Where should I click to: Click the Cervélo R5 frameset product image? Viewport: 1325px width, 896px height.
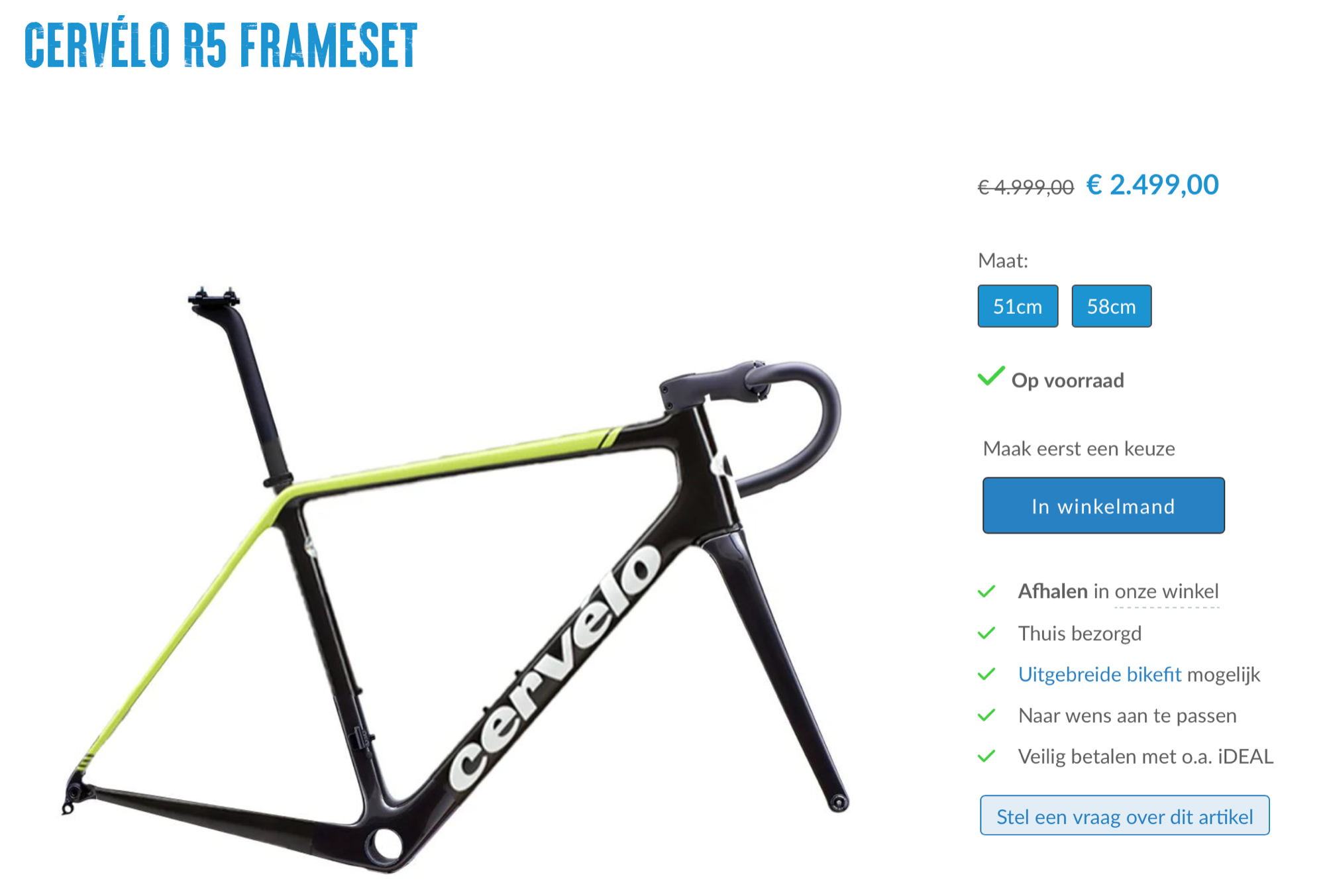(457, 579)
